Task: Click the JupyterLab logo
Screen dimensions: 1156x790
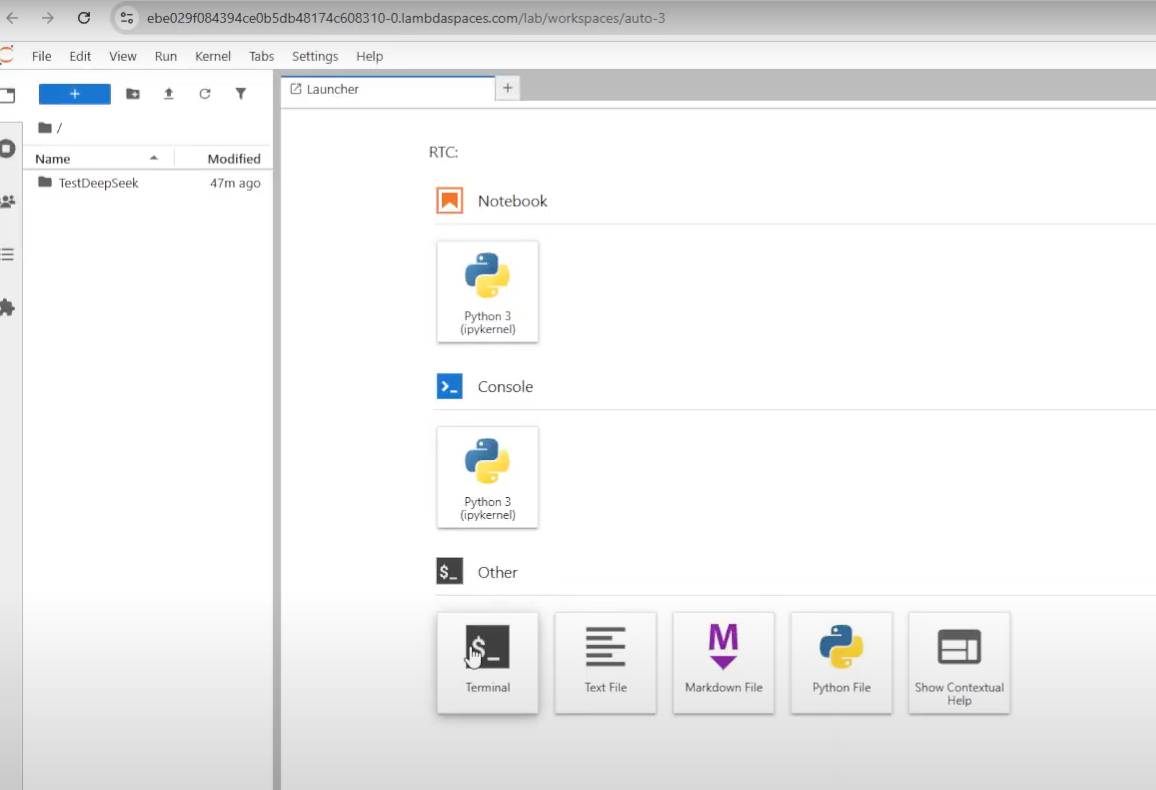Action: point(7,56)
